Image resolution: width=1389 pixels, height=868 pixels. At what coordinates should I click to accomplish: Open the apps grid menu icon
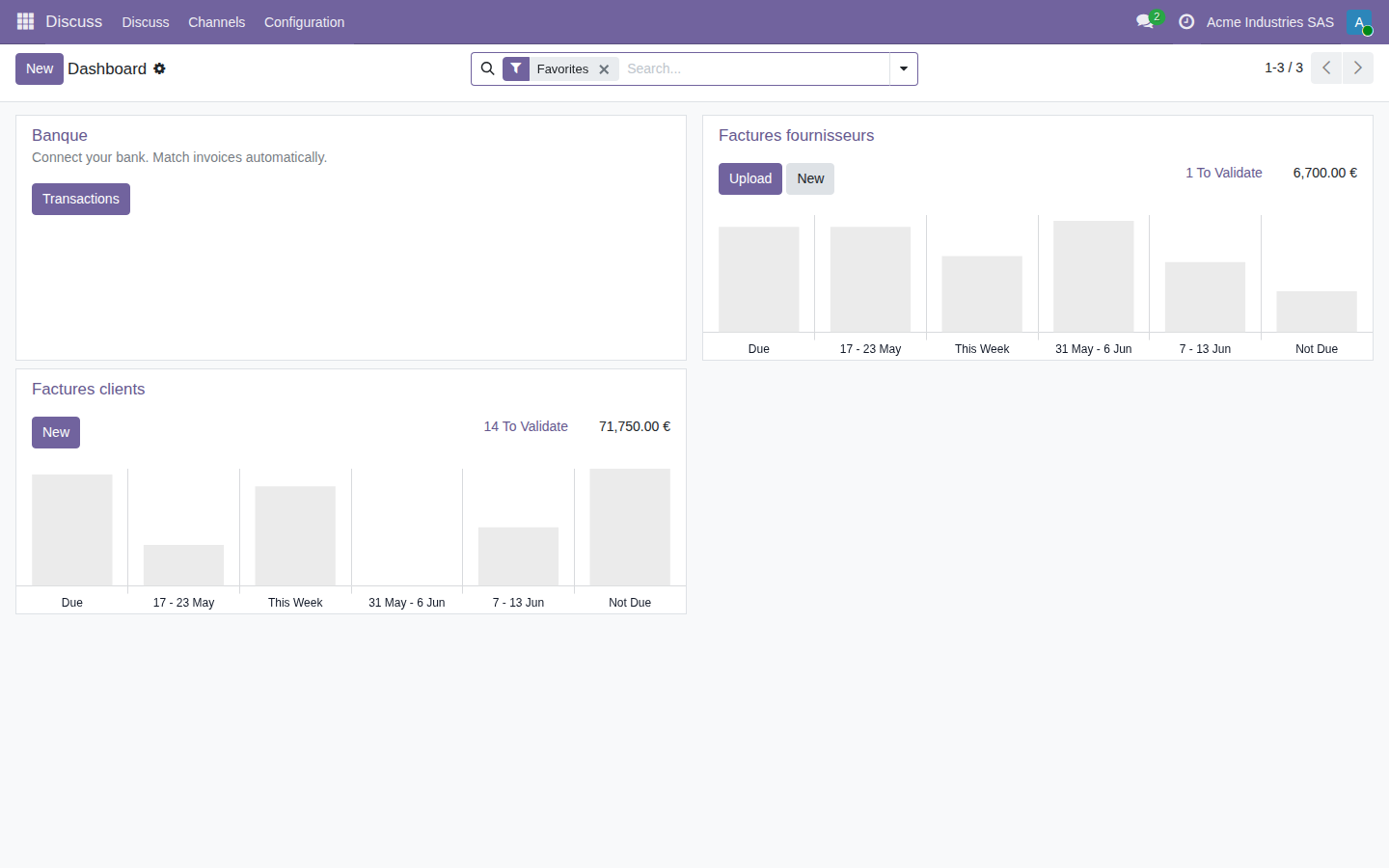point(25,21)
